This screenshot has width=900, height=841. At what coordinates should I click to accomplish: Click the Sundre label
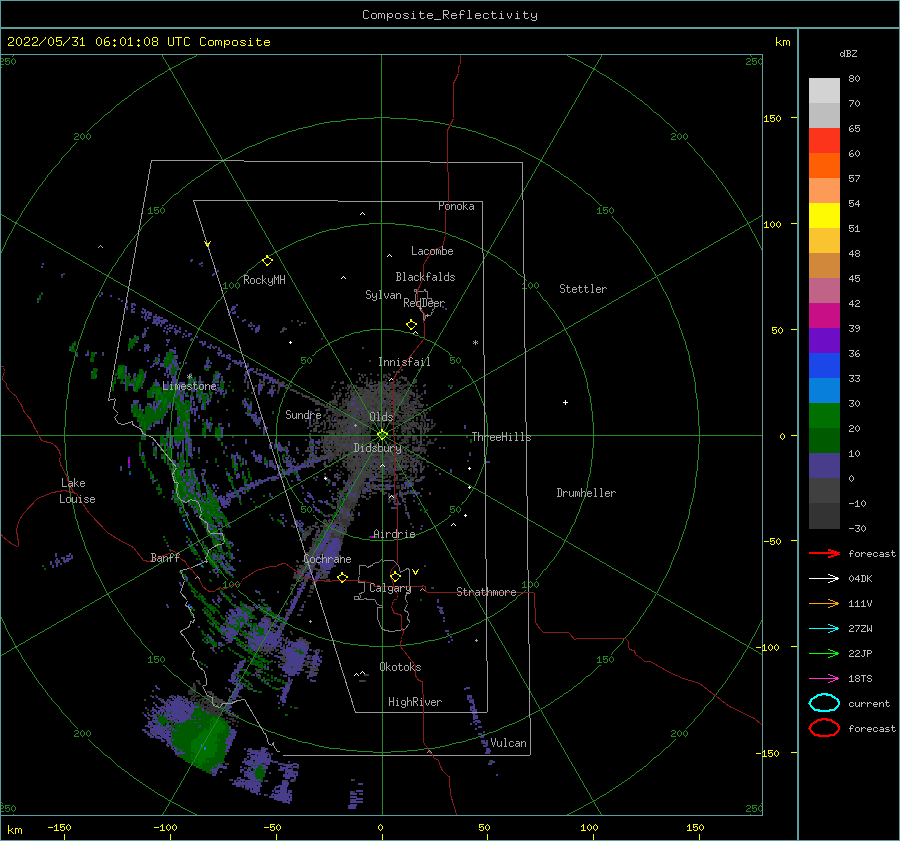tap(303, 414)
